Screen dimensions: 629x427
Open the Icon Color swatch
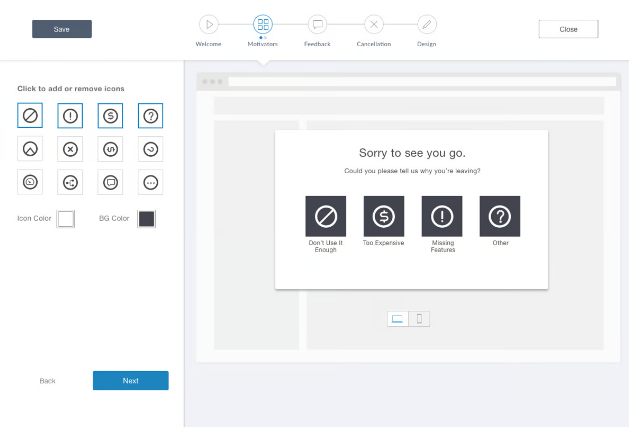[x=66, y=219]
